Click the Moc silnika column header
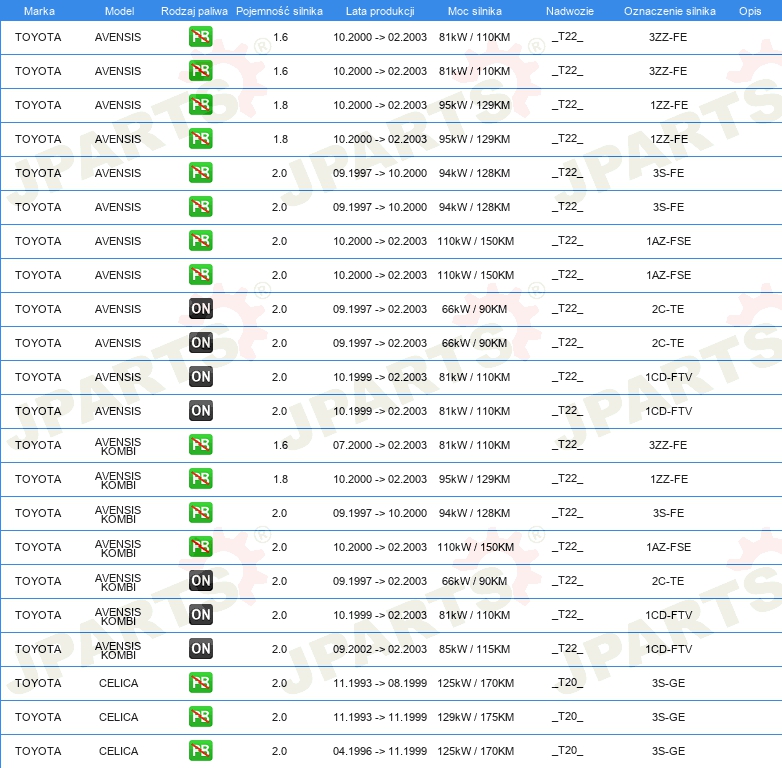Image resolution: width=782 pixels, height=768 pixels. pyautogui.click(x=475, y=11)
